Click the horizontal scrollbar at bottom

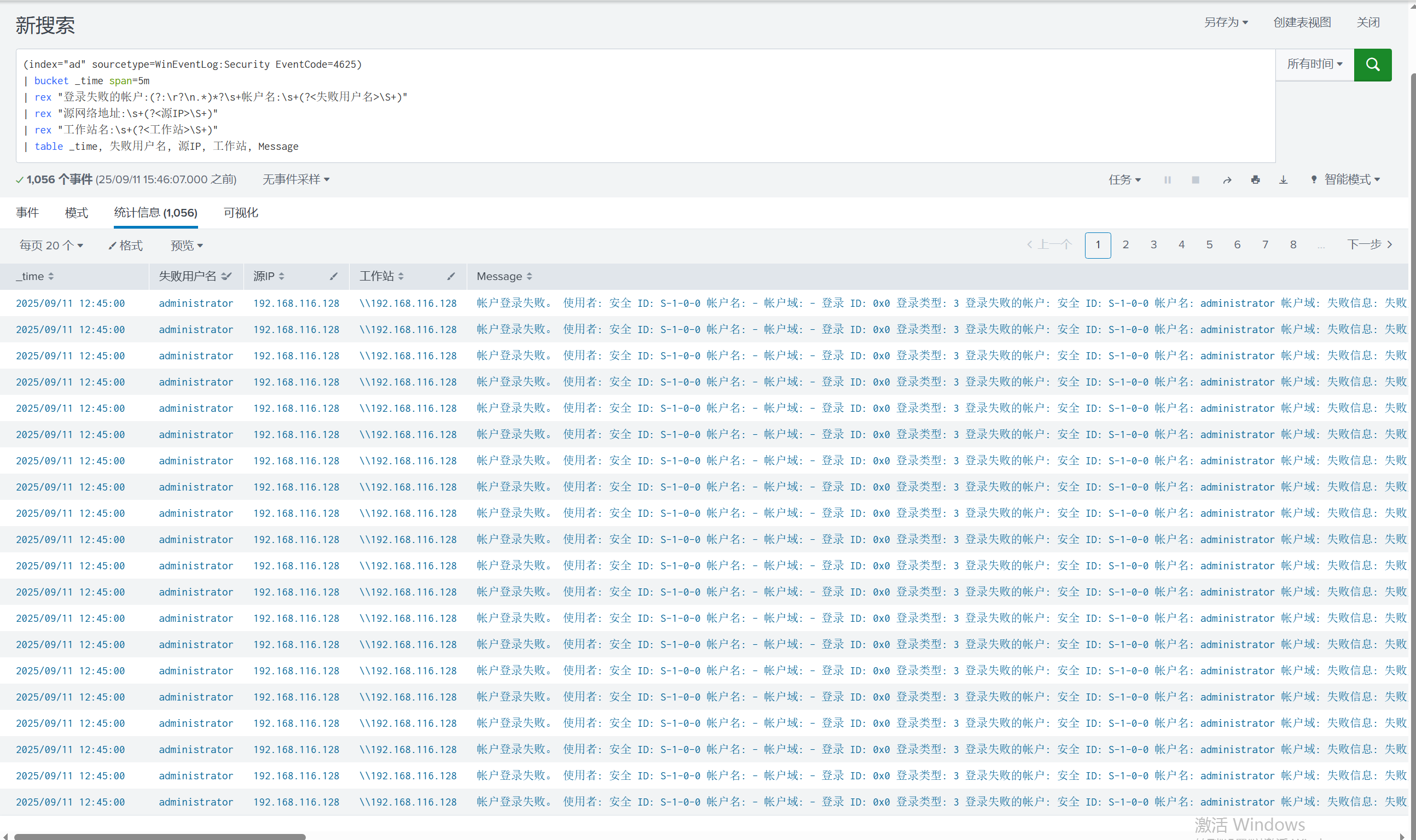[160, 836]
